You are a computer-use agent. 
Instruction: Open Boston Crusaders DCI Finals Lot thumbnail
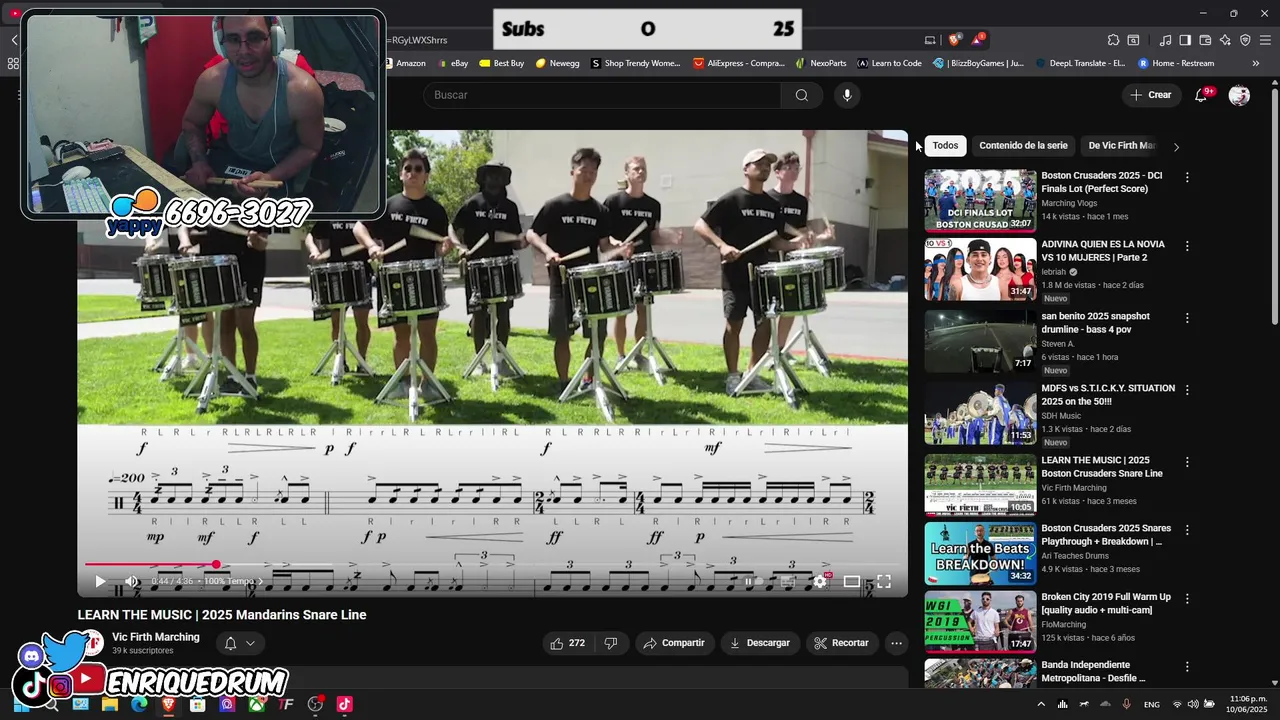coord(980,201)
